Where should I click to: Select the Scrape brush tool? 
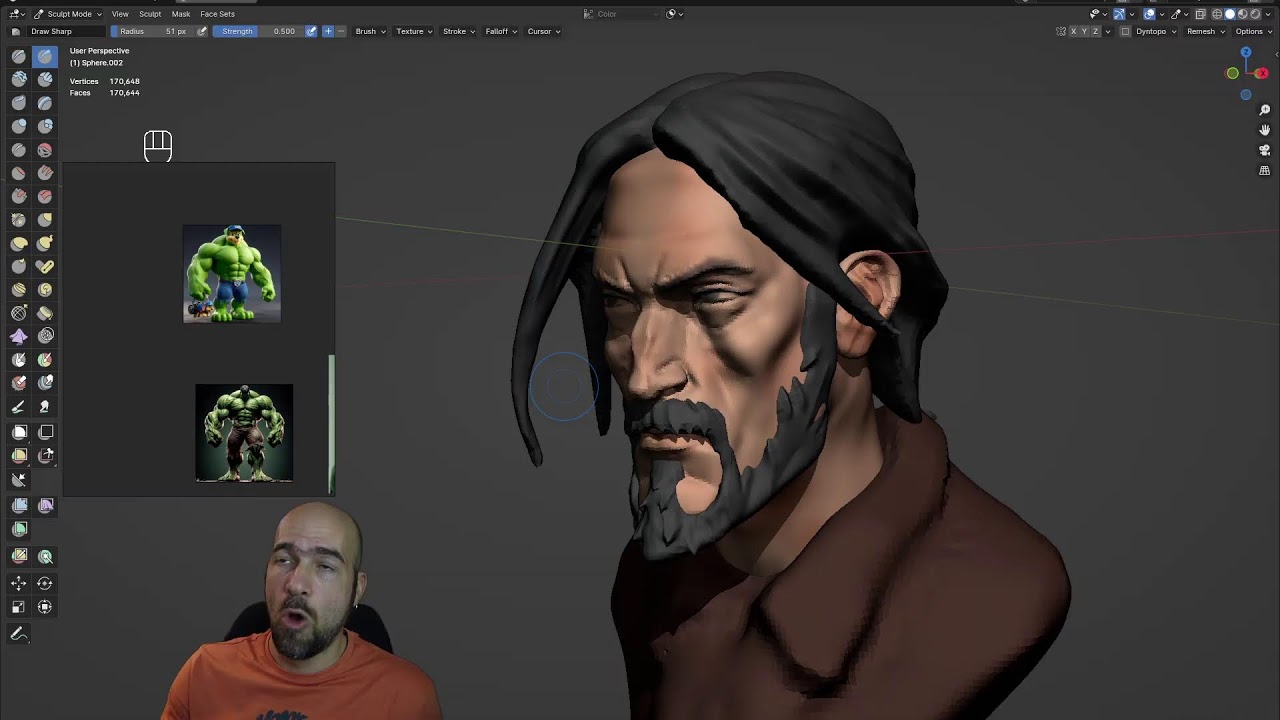pos(19,196)
